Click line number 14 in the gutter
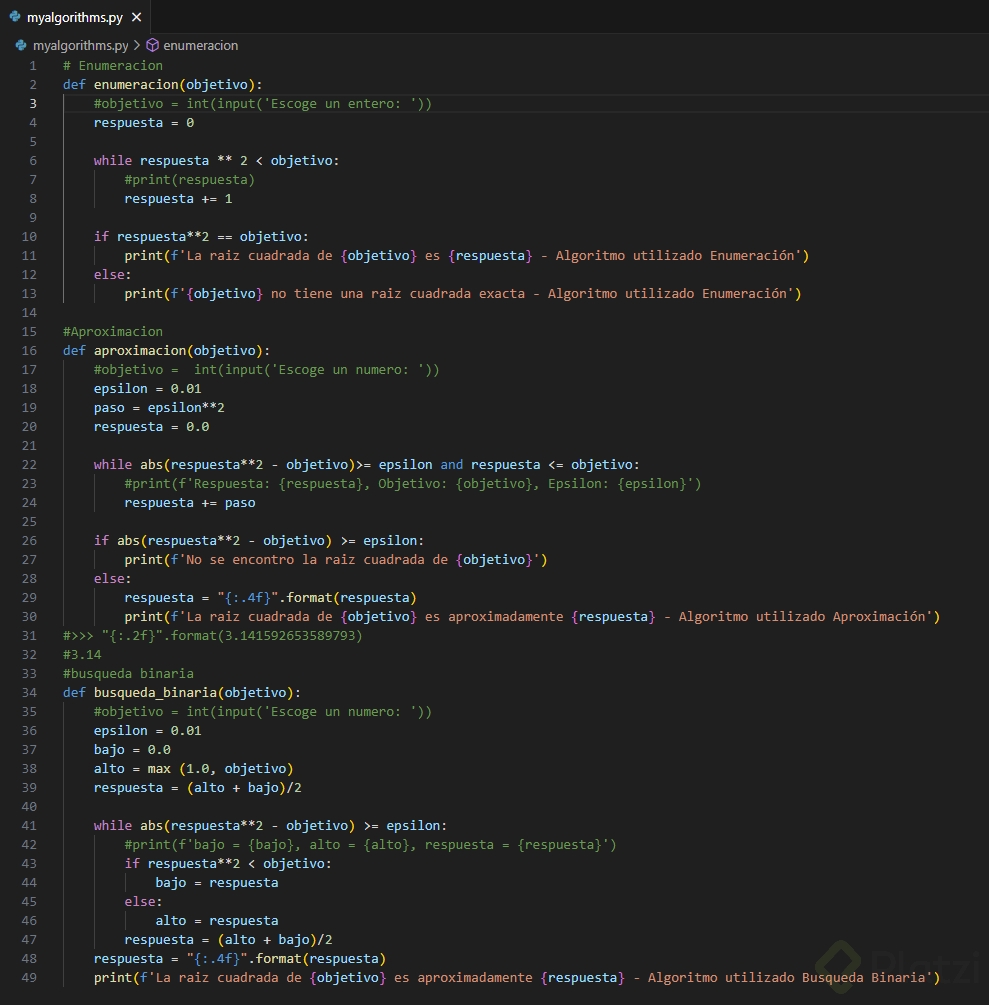The image size is (989, 1005). (x=29, y=313)
